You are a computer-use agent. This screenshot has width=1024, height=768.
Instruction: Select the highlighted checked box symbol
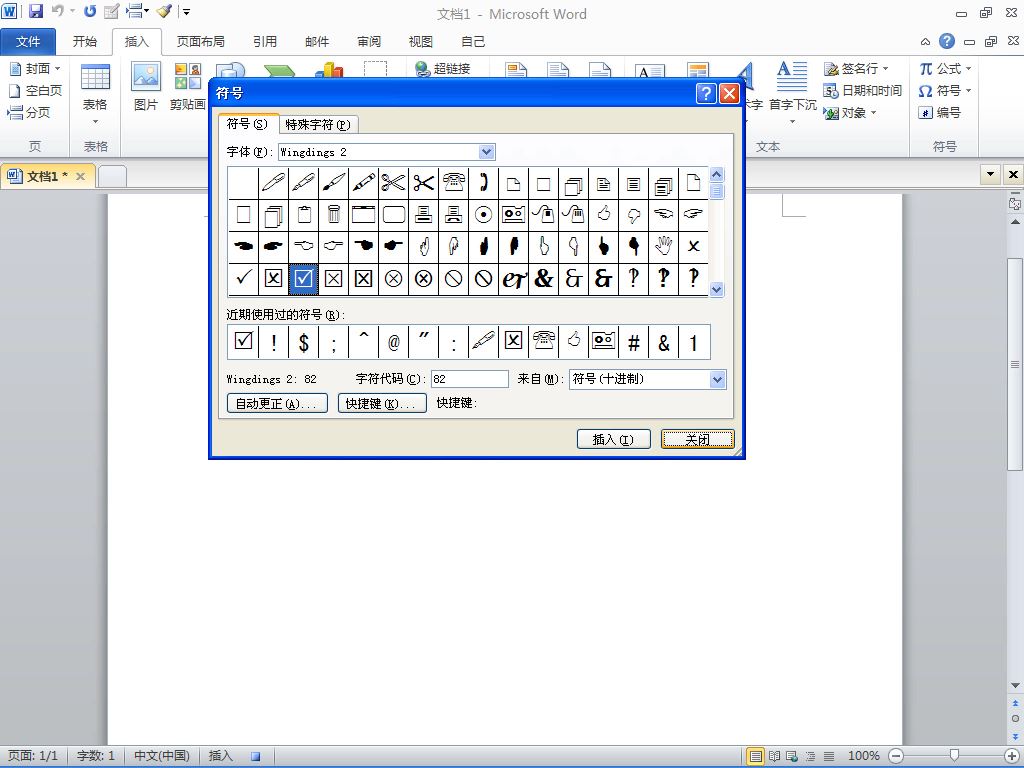tap(303, 278)
